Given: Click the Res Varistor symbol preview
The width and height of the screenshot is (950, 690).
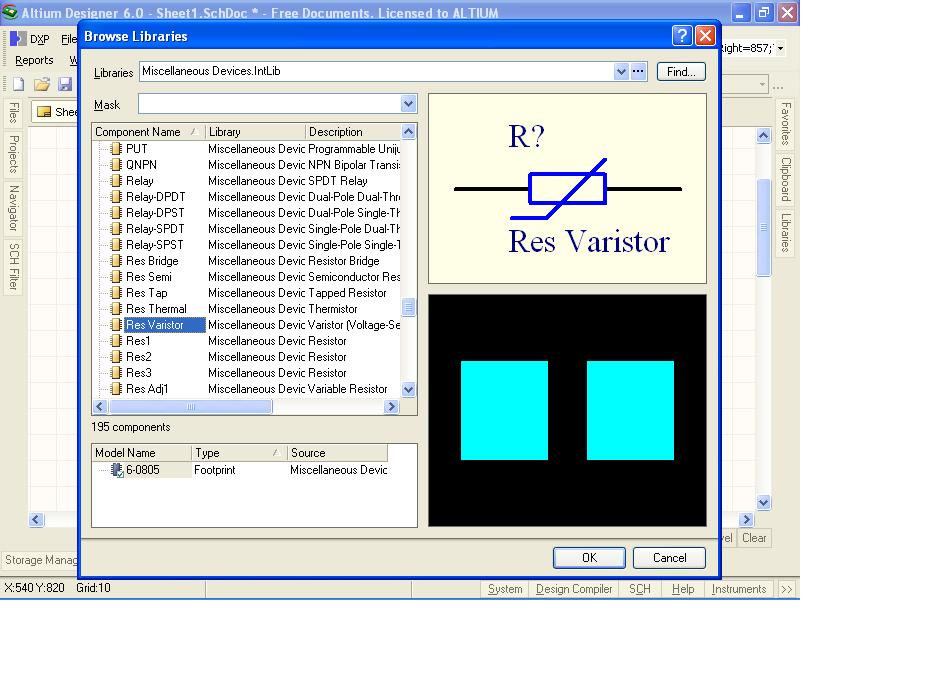Looking at the screenshot, I should [x=567, y=188].
